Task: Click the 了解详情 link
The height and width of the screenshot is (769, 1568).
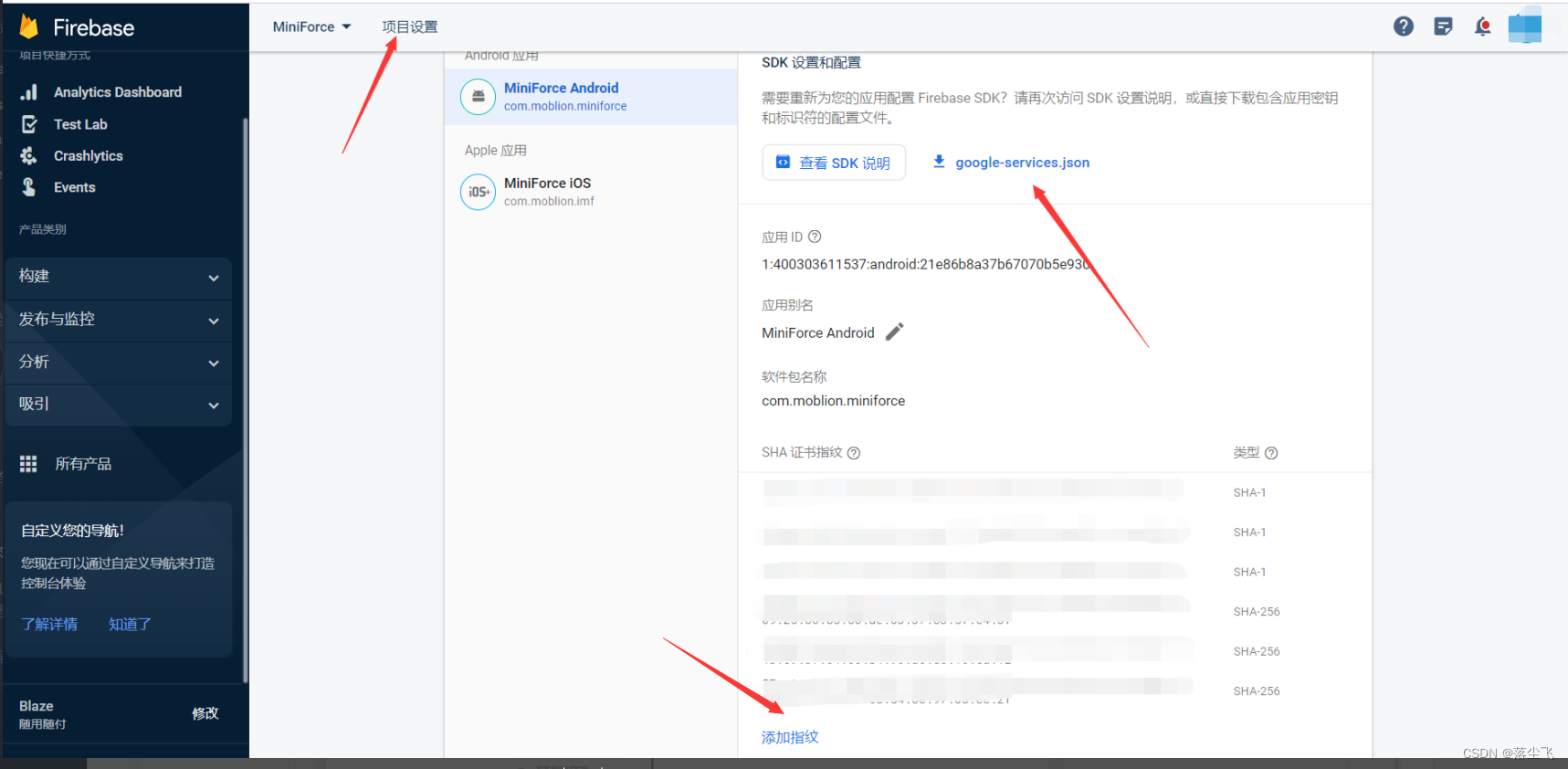Action: point(49,625)
